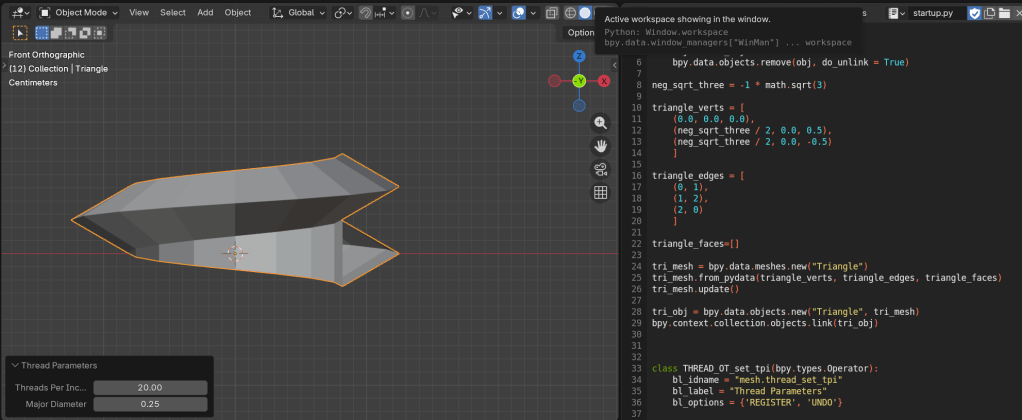This screenshot has width=1022, height=420.
Task: Click the select box tool icon
Action: click(21, 33)
